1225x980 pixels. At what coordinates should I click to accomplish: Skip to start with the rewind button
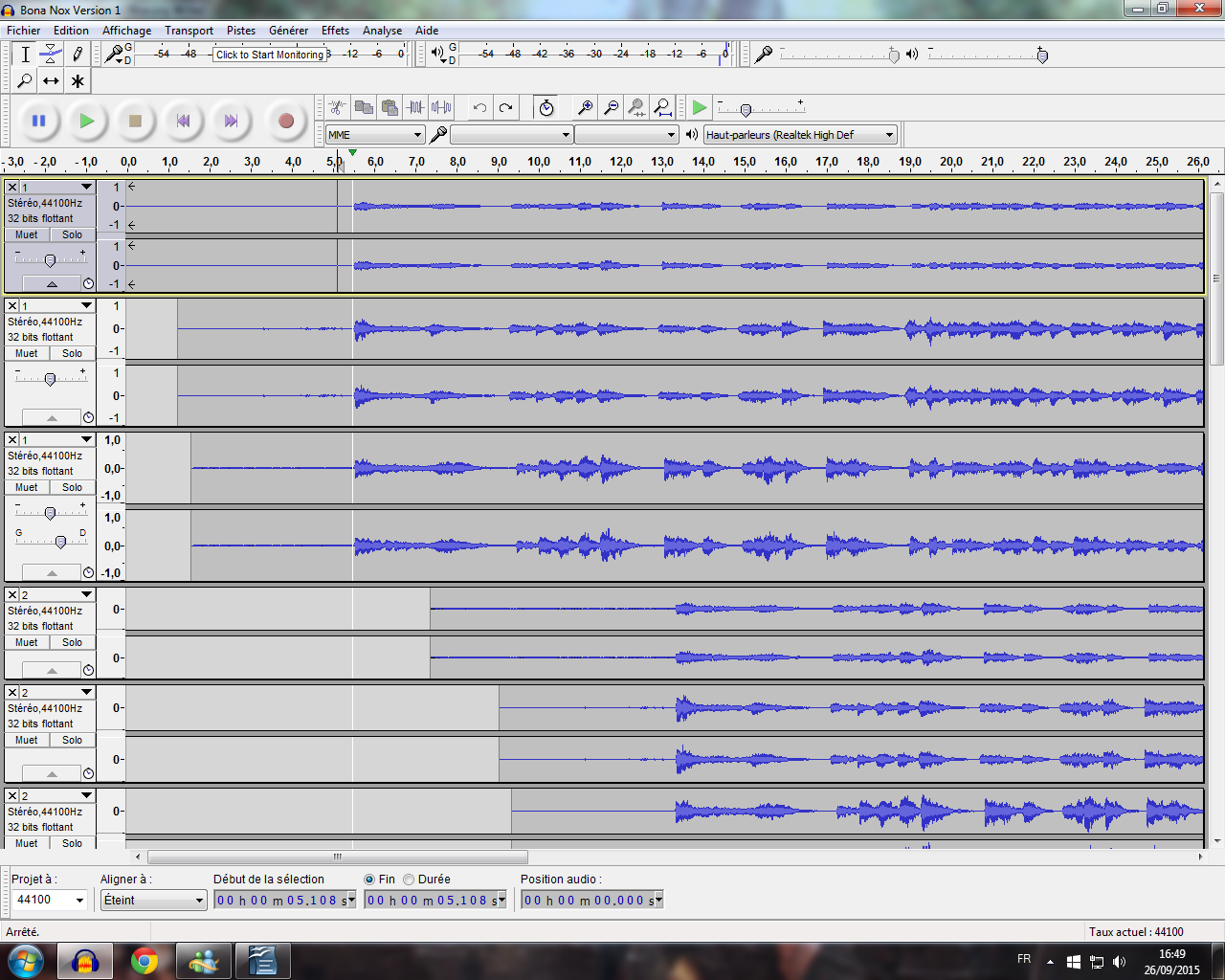click(x=183, y=121)
